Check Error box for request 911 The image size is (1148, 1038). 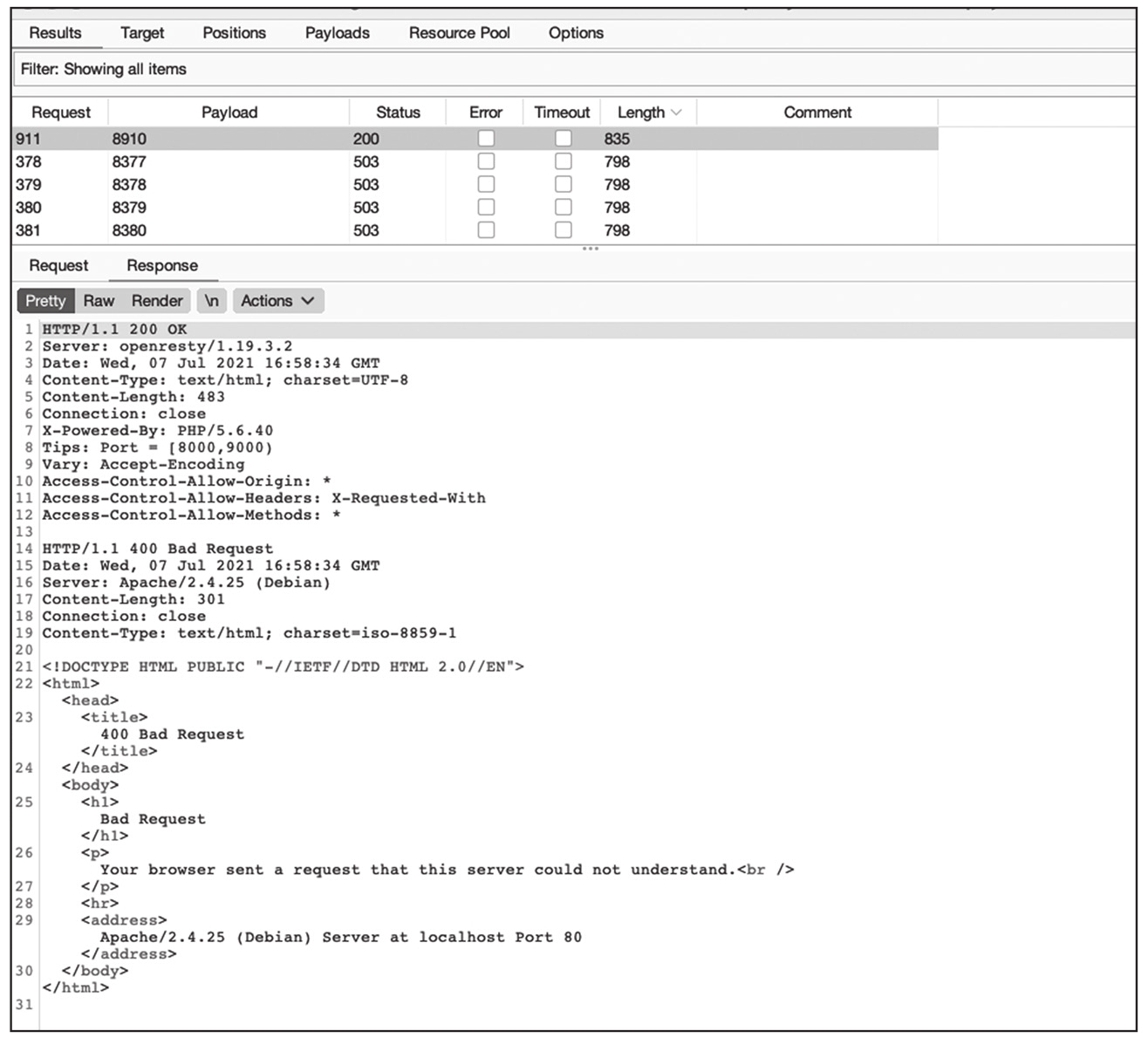click(486, 139)
